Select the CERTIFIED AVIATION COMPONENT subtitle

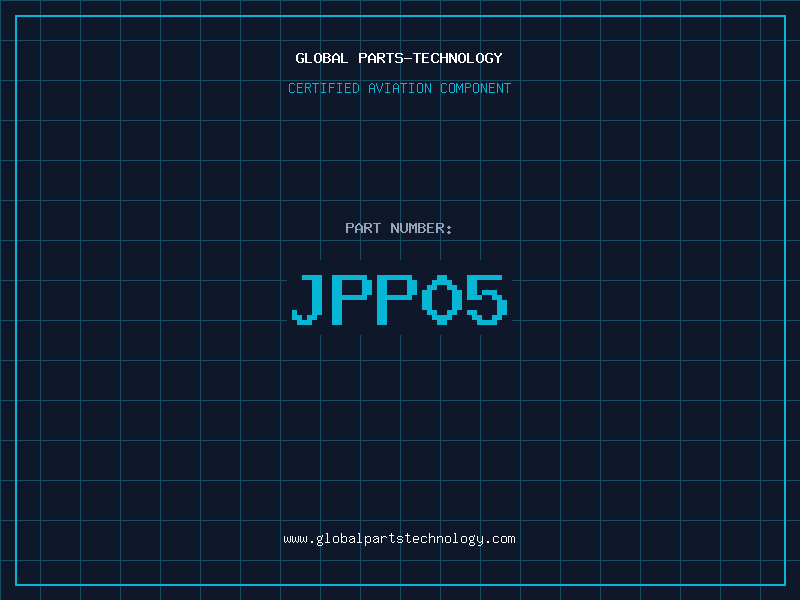399,88
